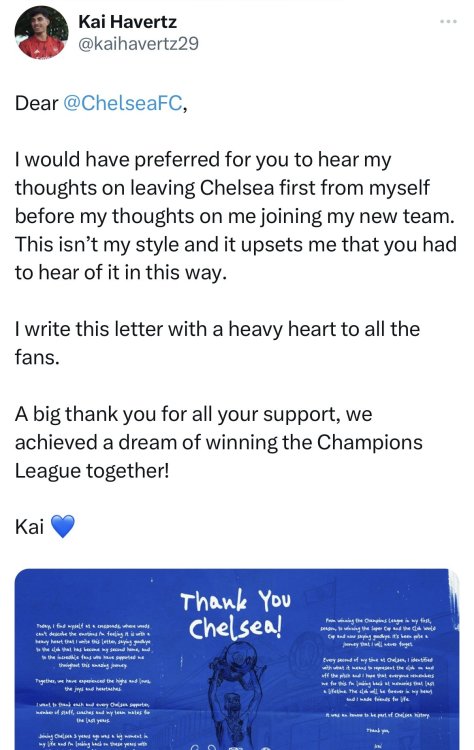
Task: Open the three-dot more options menu
Action: 448,22
